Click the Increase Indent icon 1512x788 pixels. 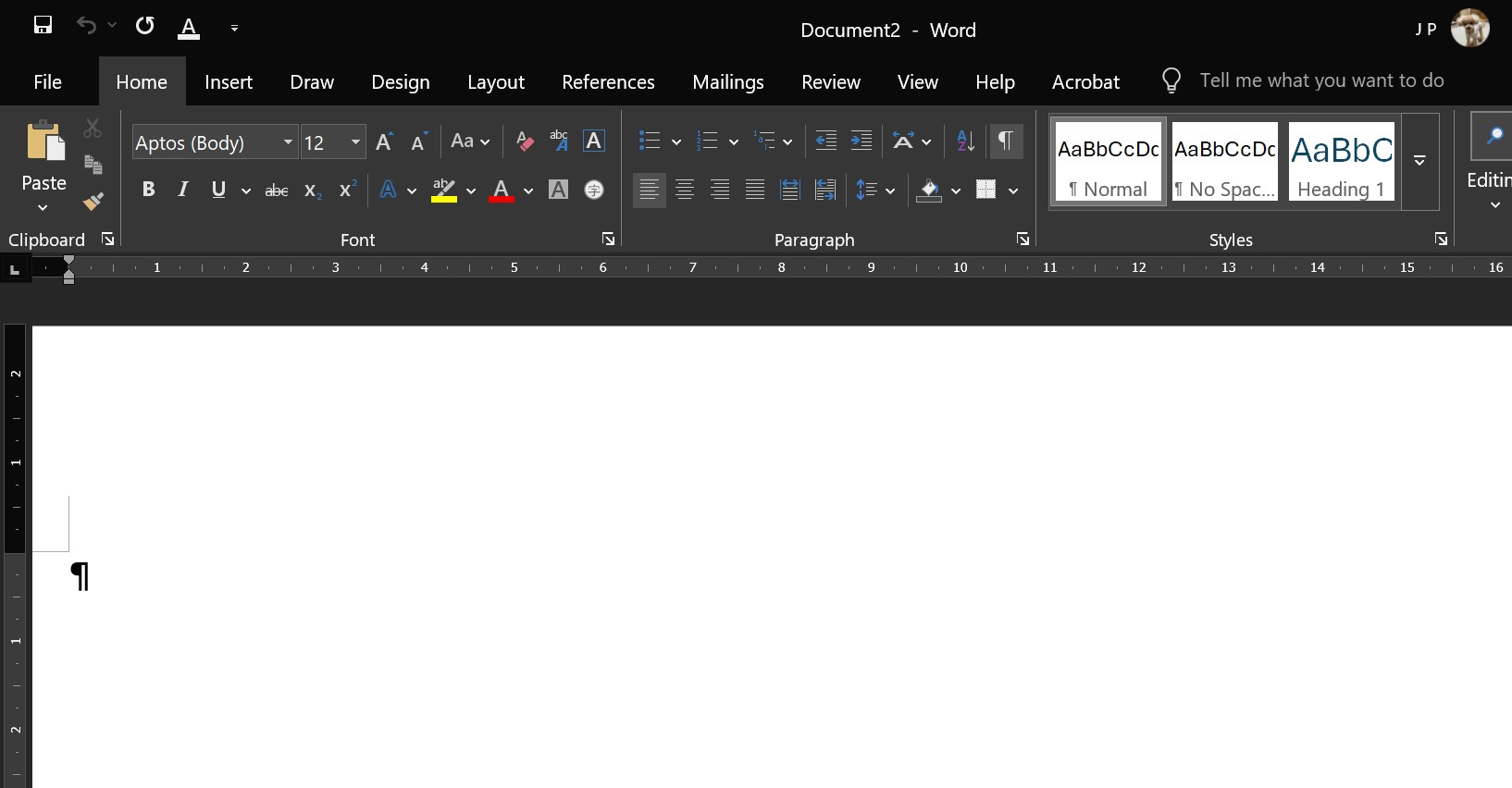coord(861,141)
